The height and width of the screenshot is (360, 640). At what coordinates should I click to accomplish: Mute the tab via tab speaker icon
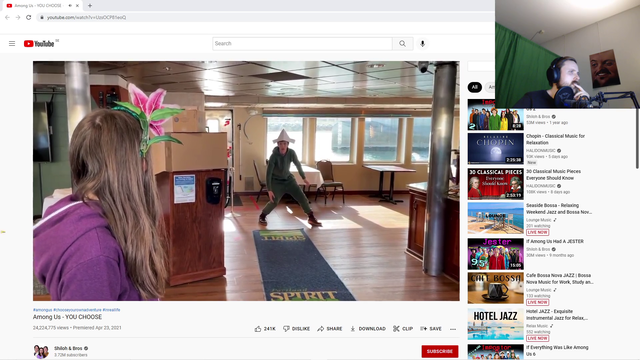[70, 6]
